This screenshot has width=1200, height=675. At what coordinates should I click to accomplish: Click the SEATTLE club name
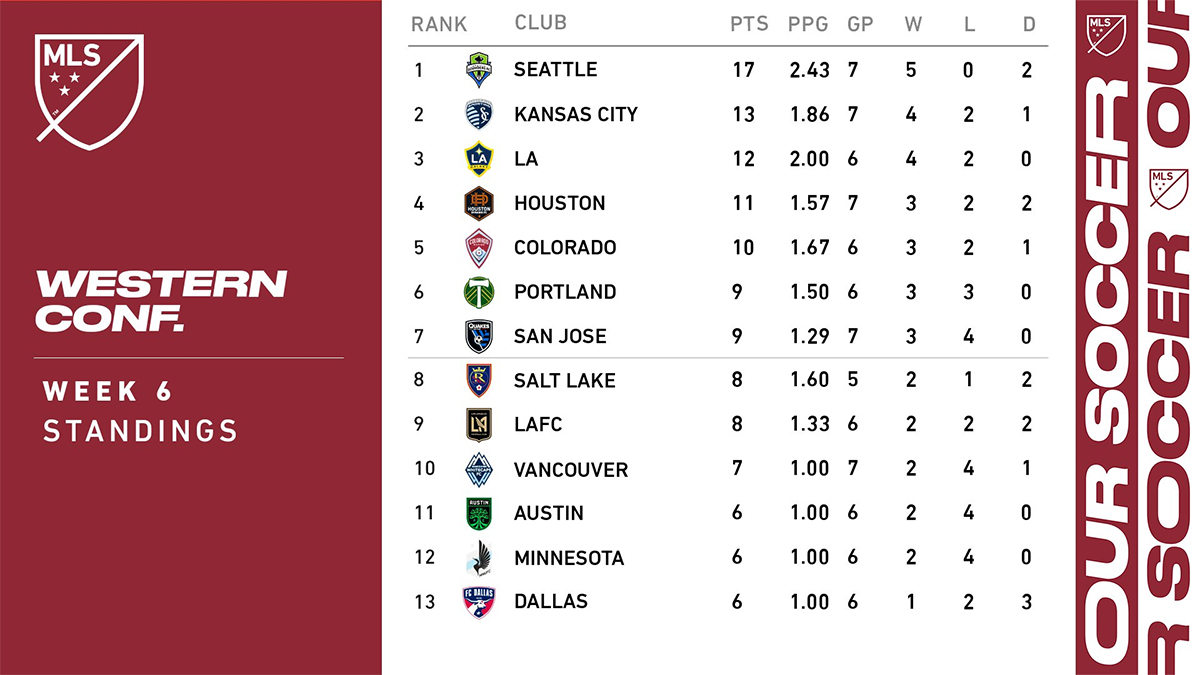click(x=555, y=70)
